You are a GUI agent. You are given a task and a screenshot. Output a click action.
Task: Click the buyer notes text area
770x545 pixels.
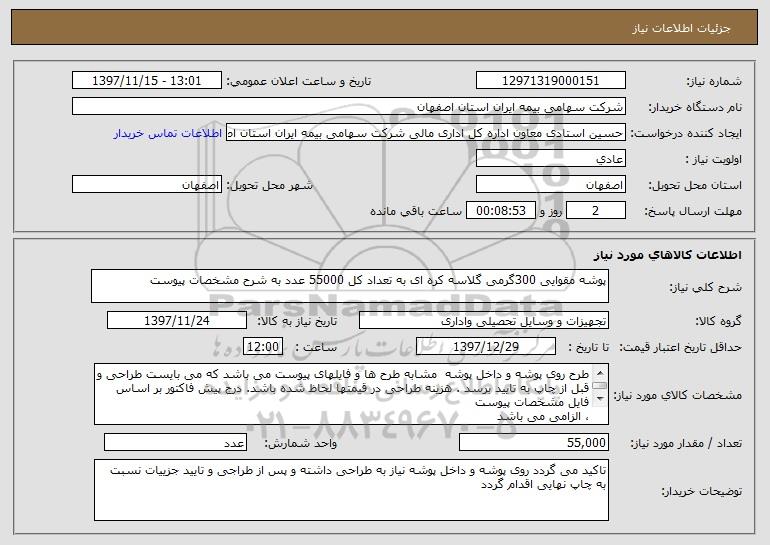(351, 490)
